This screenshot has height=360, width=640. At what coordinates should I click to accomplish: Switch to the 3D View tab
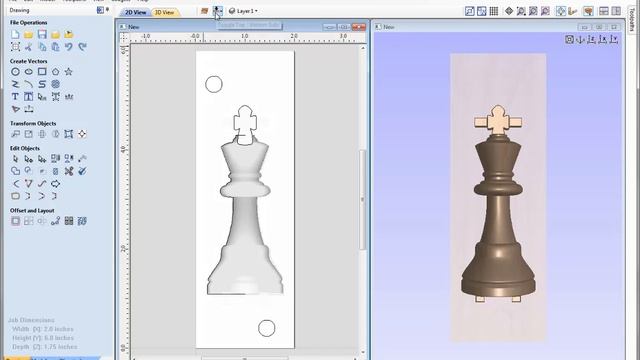(164, 12)
